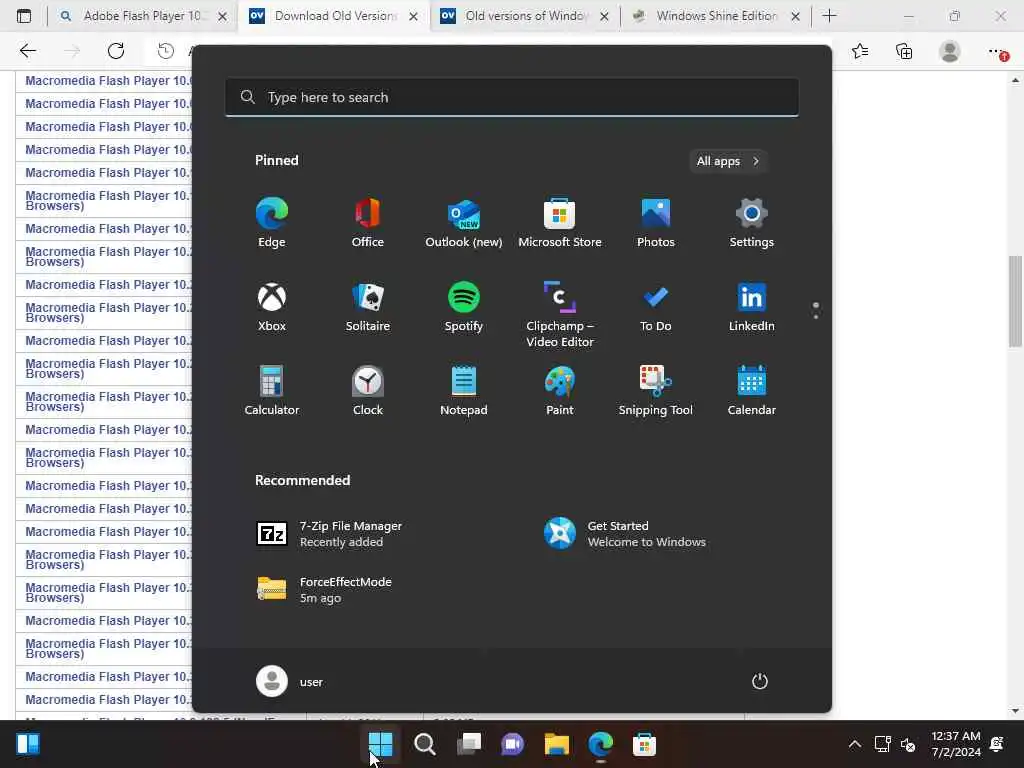This screenshot has height=768, width=1024.
Task: Click the Power button in Start menu
Action: coord(760,681)
